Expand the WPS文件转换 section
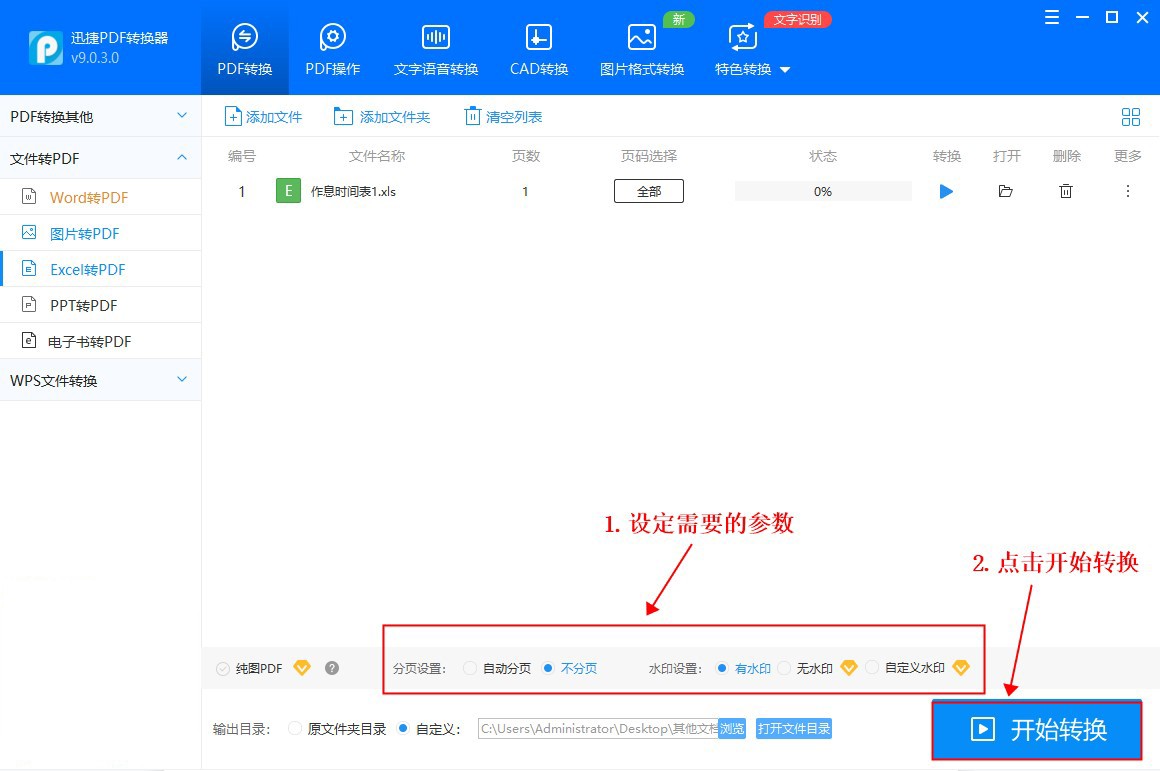The width and height of the screenshot is (1160, 771). (100, 380)
